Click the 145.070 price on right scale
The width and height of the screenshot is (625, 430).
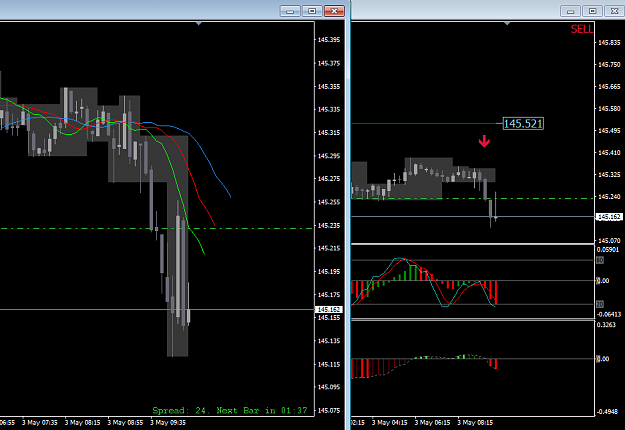pos(609,241)
